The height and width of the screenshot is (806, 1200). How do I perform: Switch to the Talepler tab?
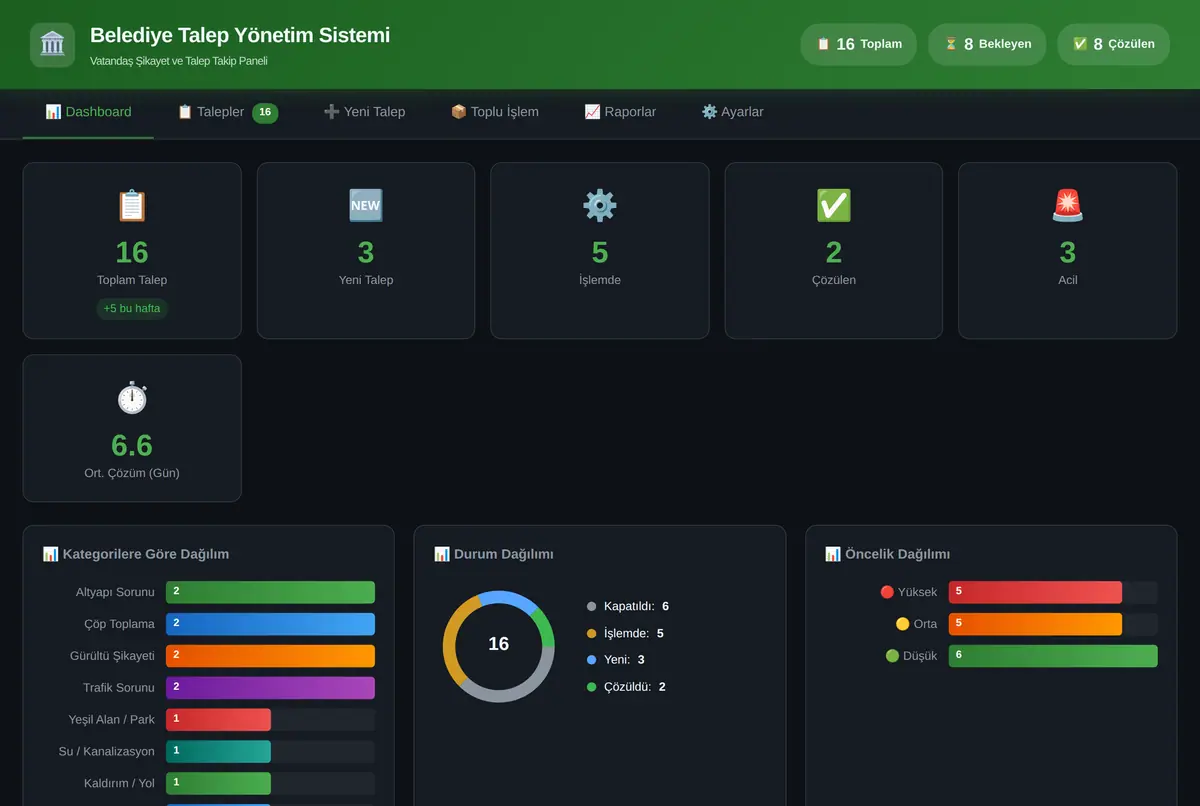tap(228, 112)
